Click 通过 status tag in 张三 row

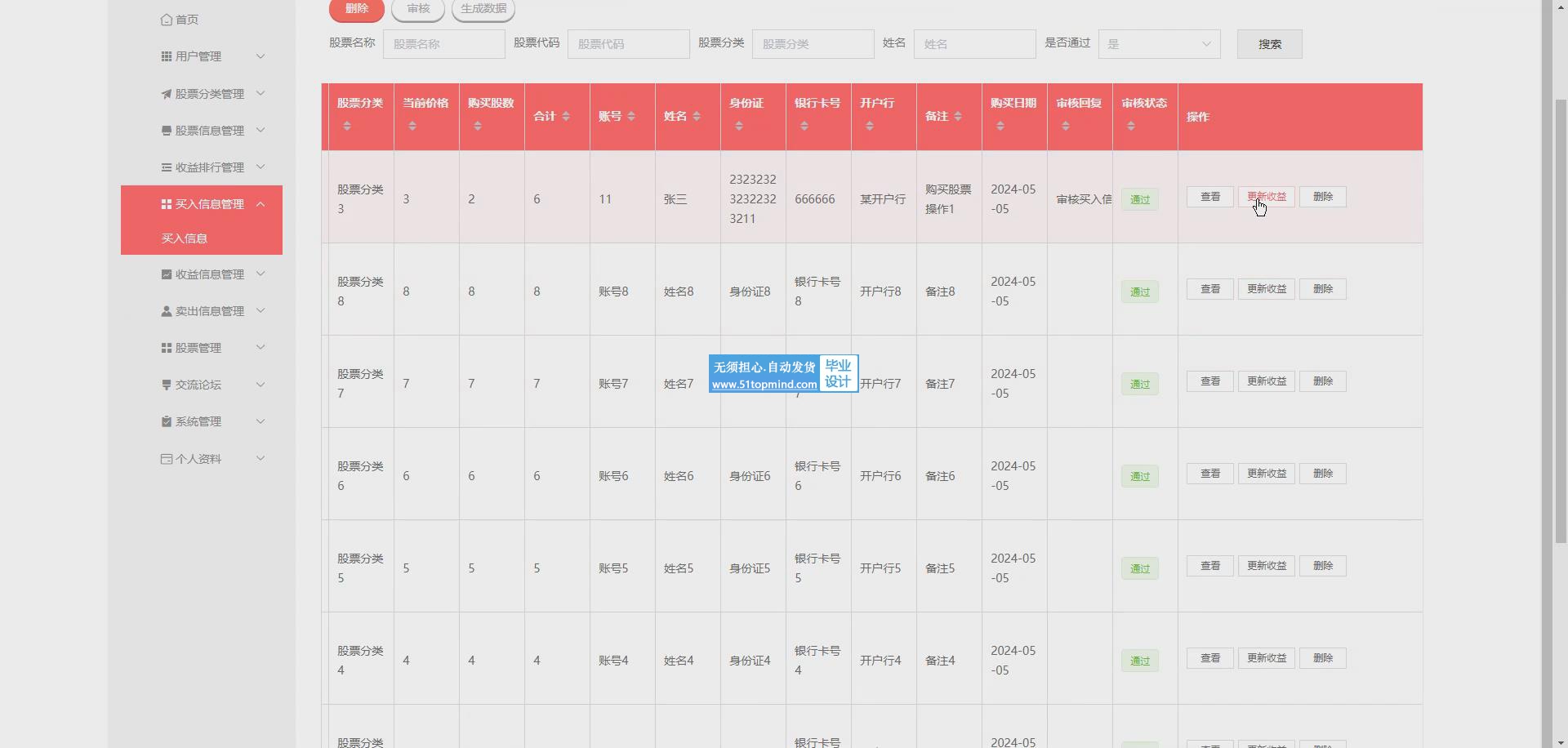[x=1140, y=200]
